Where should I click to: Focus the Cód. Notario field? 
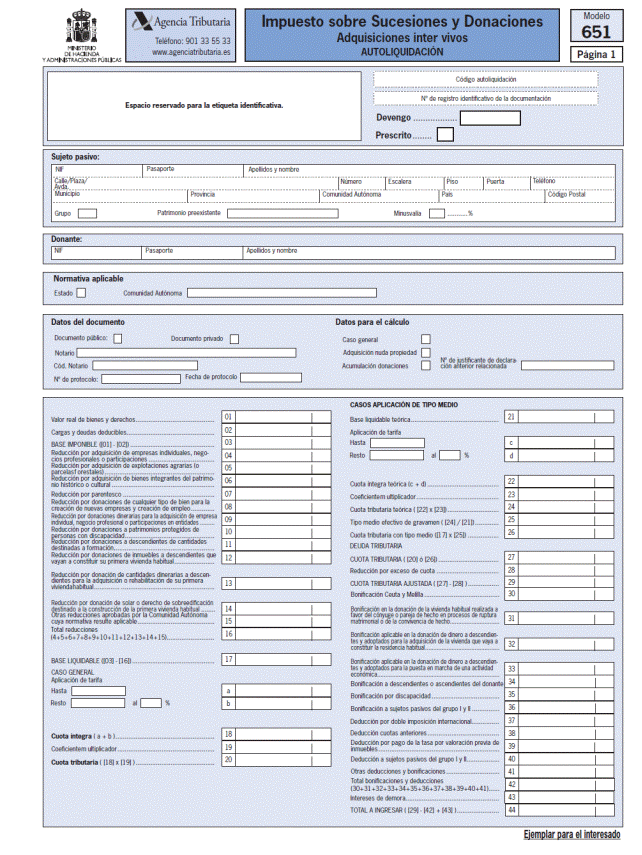tap(145, 365)
